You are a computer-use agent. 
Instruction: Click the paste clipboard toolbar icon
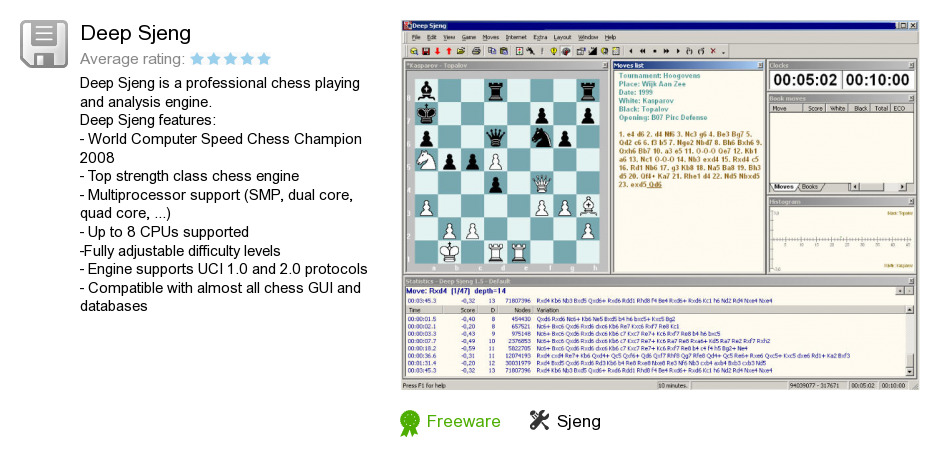click(504, 51)
